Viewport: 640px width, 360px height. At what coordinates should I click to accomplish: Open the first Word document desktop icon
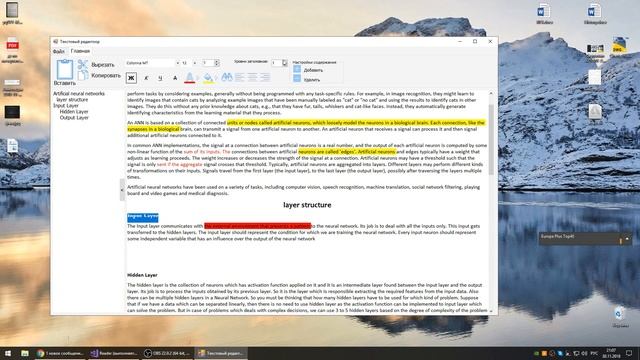coord(544,13)
